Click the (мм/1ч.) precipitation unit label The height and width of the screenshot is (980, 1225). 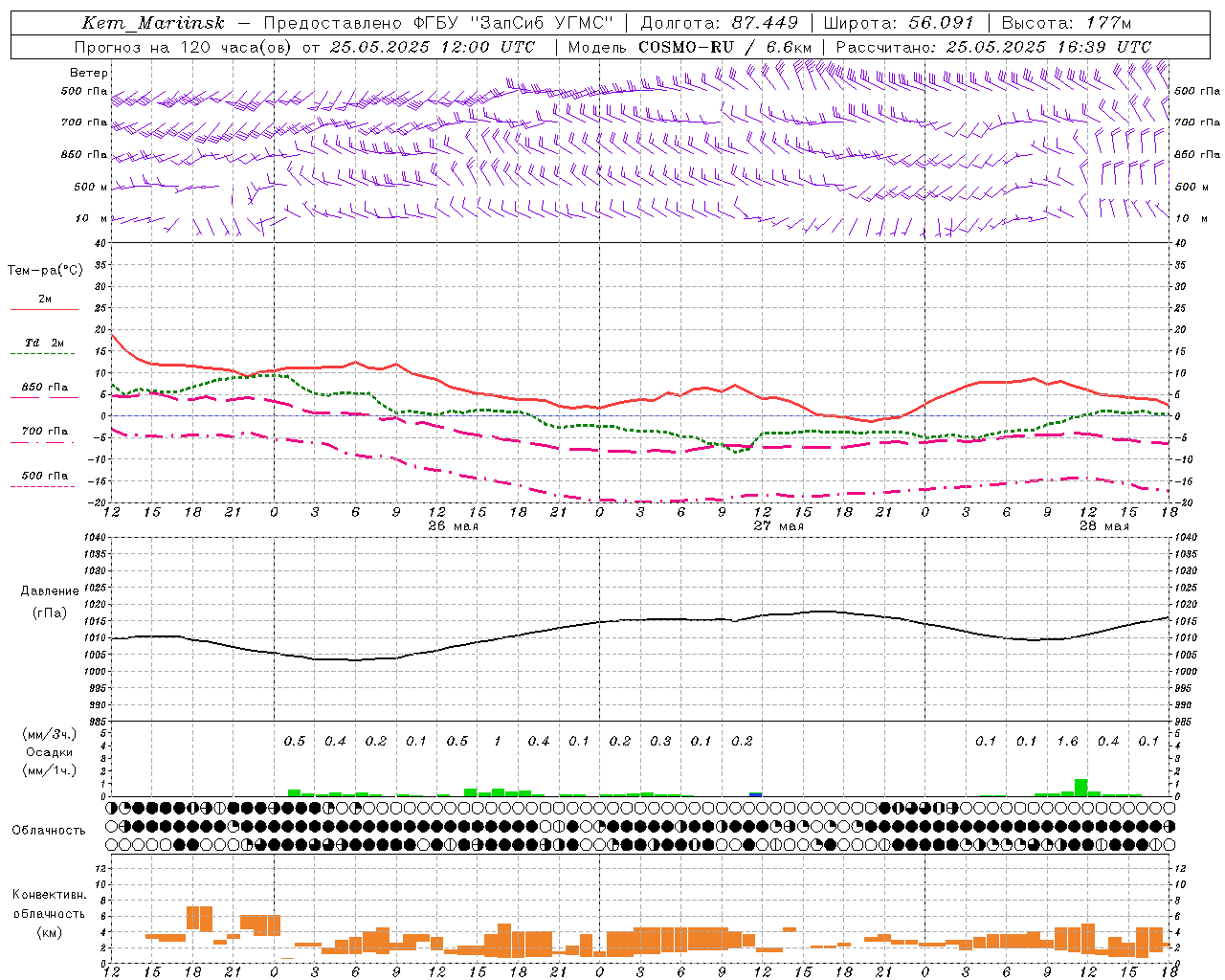50,770
